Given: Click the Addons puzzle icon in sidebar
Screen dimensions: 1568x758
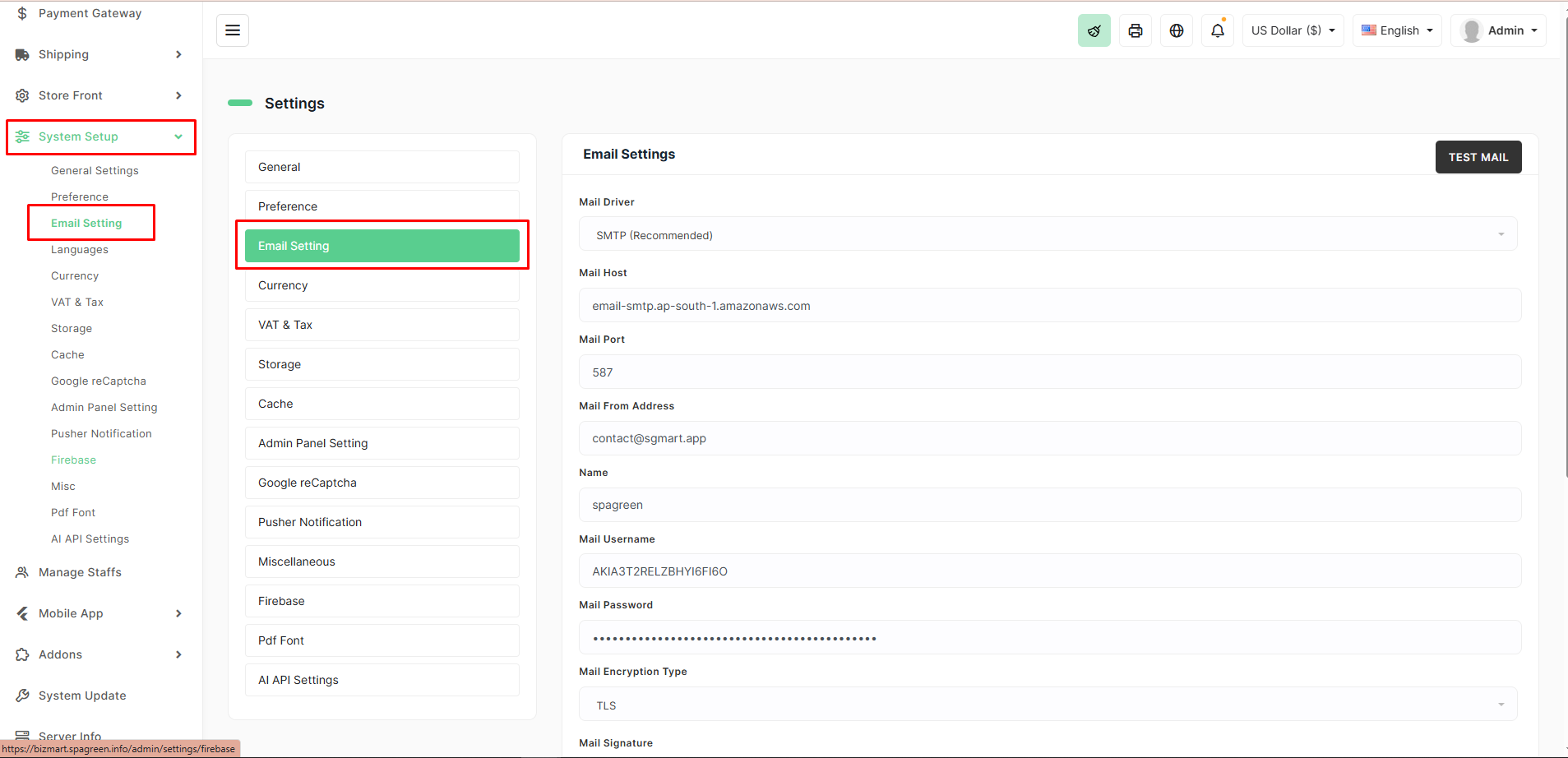Looking at the screenshot, I should 22,654.
